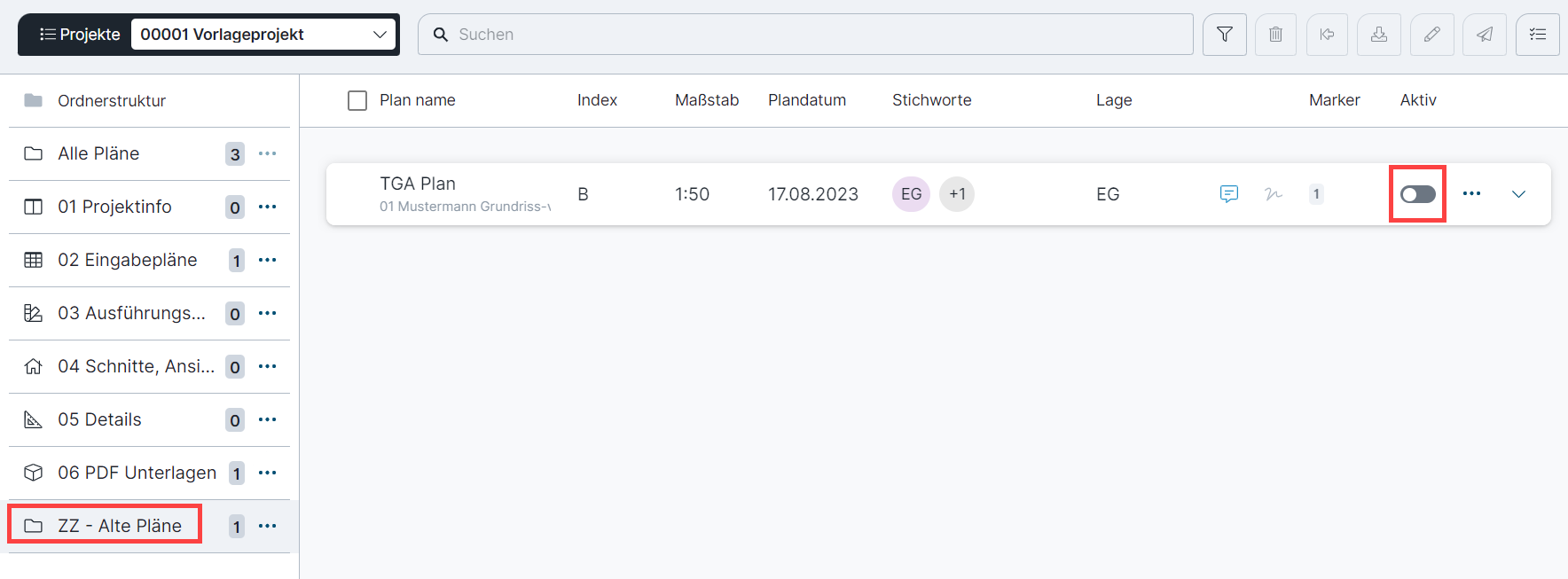Open three-dot menu for 04 Schnitte, Ansi...
This screenshot has width=1568, height=579.
[268, 366]
